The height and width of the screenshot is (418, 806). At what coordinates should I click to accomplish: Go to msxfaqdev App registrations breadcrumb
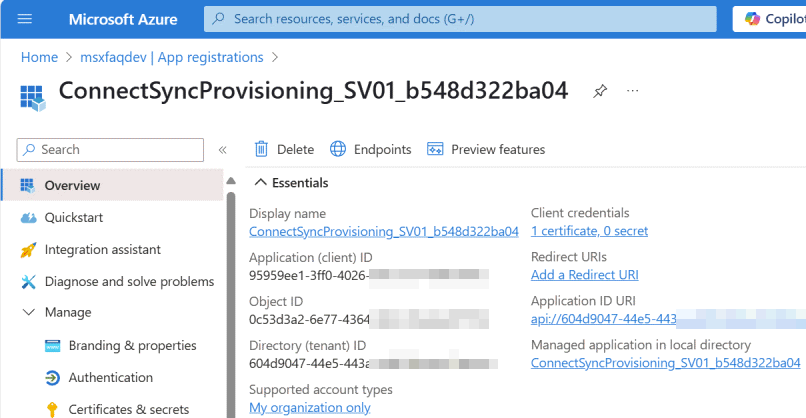(x=172, y=57)
